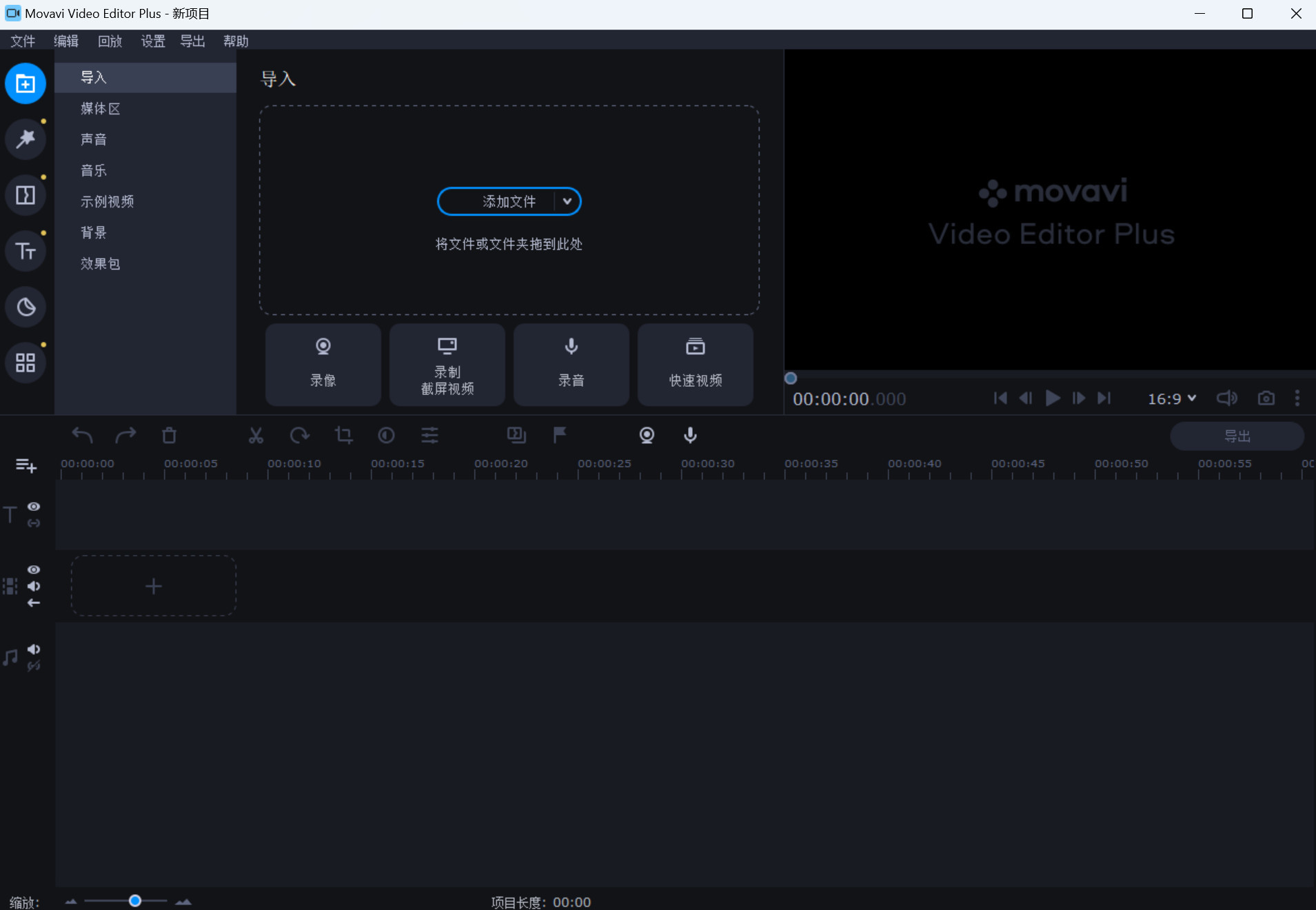
Task: Open the 编辑 menu
Action: pos(66,41)
